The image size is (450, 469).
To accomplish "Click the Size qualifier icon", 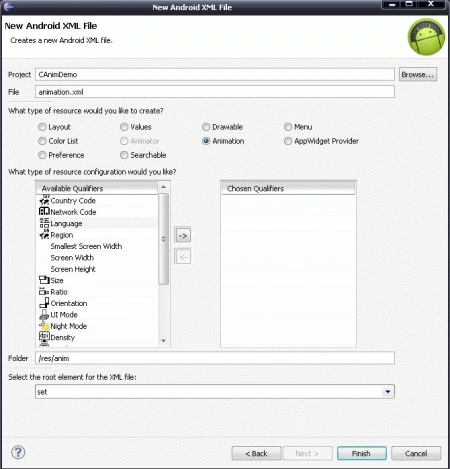I will click(44, 280).
